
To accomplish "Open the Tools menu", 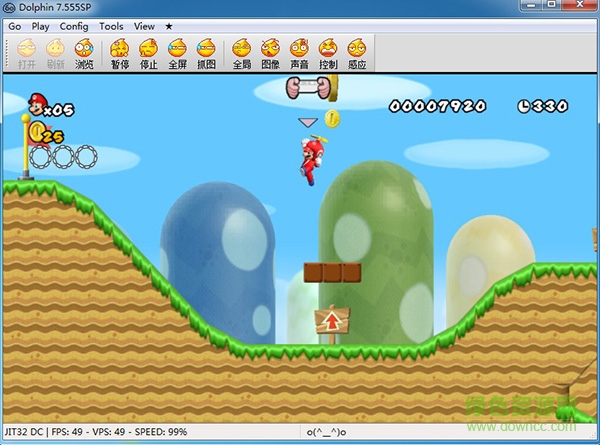I will point(112,26).
